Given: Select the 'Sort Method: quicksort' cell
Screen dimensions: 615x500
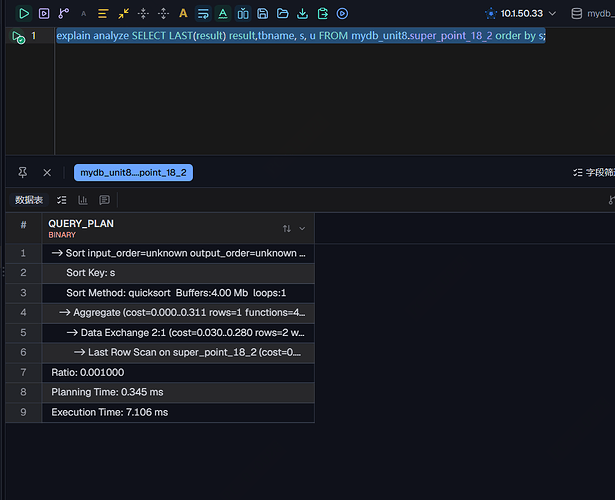Looking at the screenshot, I should 178,293.
